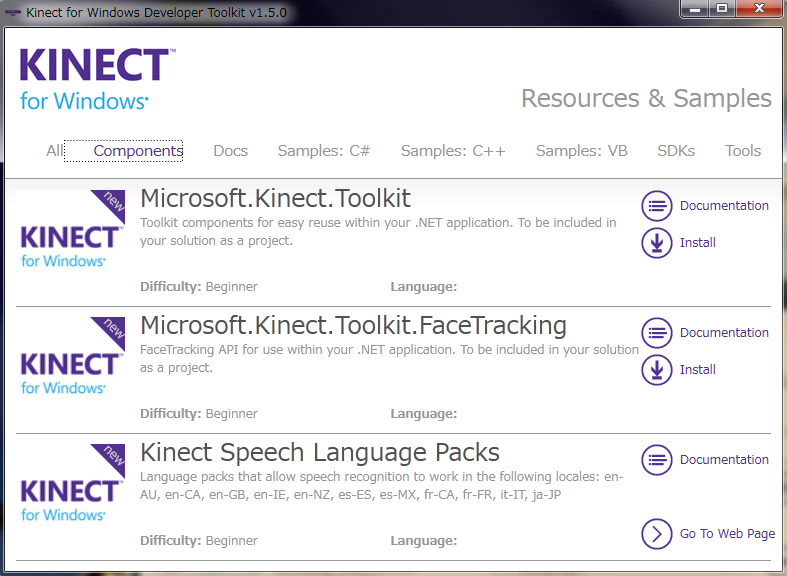
Task: Switch to the All tab
Action: tap(55, 151)
